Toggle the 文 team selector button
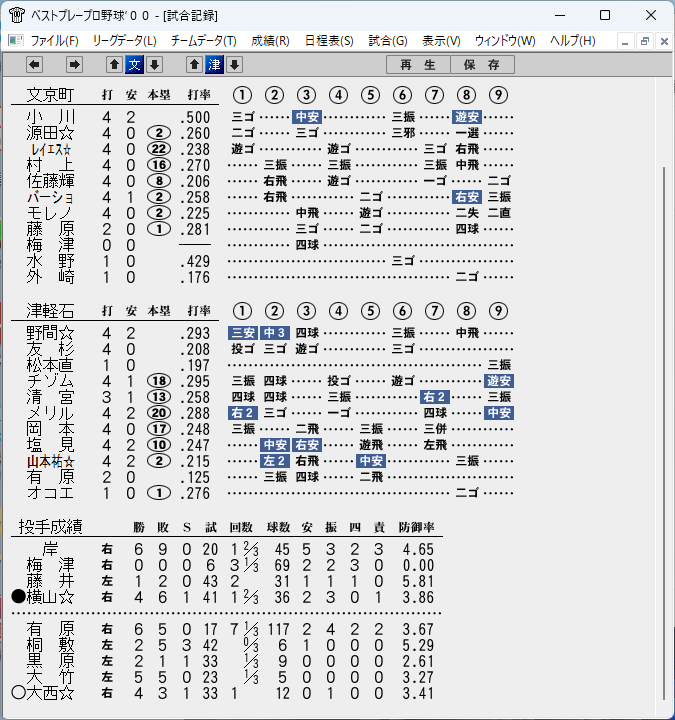The image size is (675, 720). coord(135,65)
